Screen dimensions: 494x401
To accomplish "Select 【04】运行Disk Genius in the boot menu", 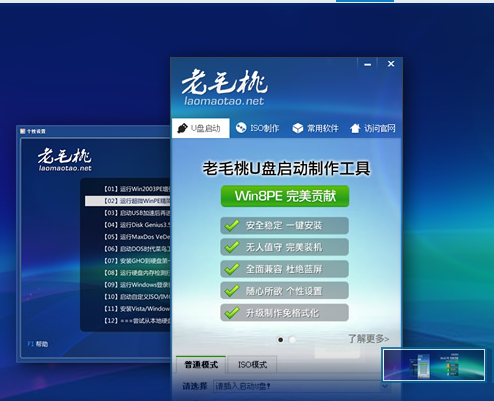I will click(137, 225).
